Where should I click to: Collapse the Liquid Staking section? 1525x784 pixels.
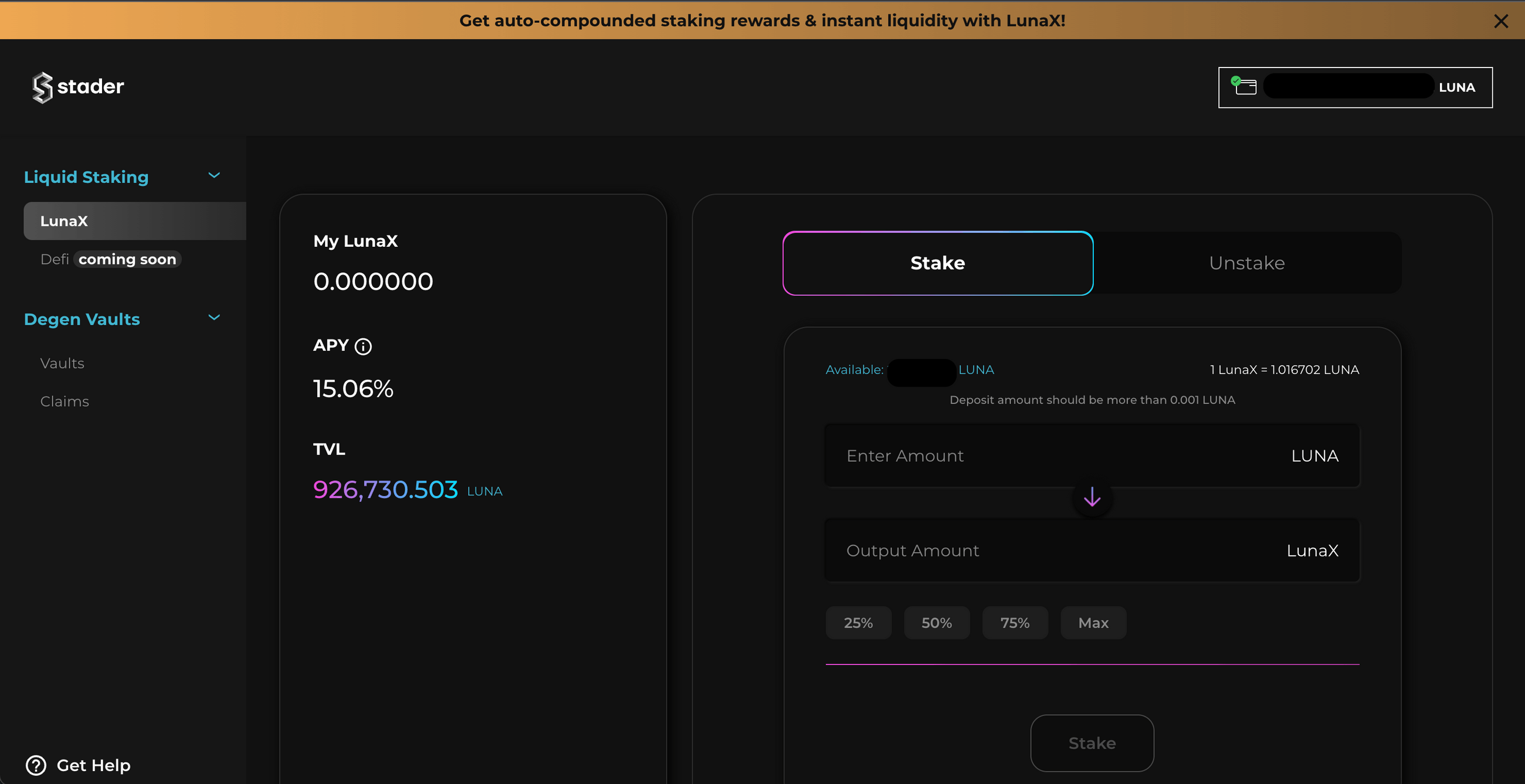(x=214, y=176)
